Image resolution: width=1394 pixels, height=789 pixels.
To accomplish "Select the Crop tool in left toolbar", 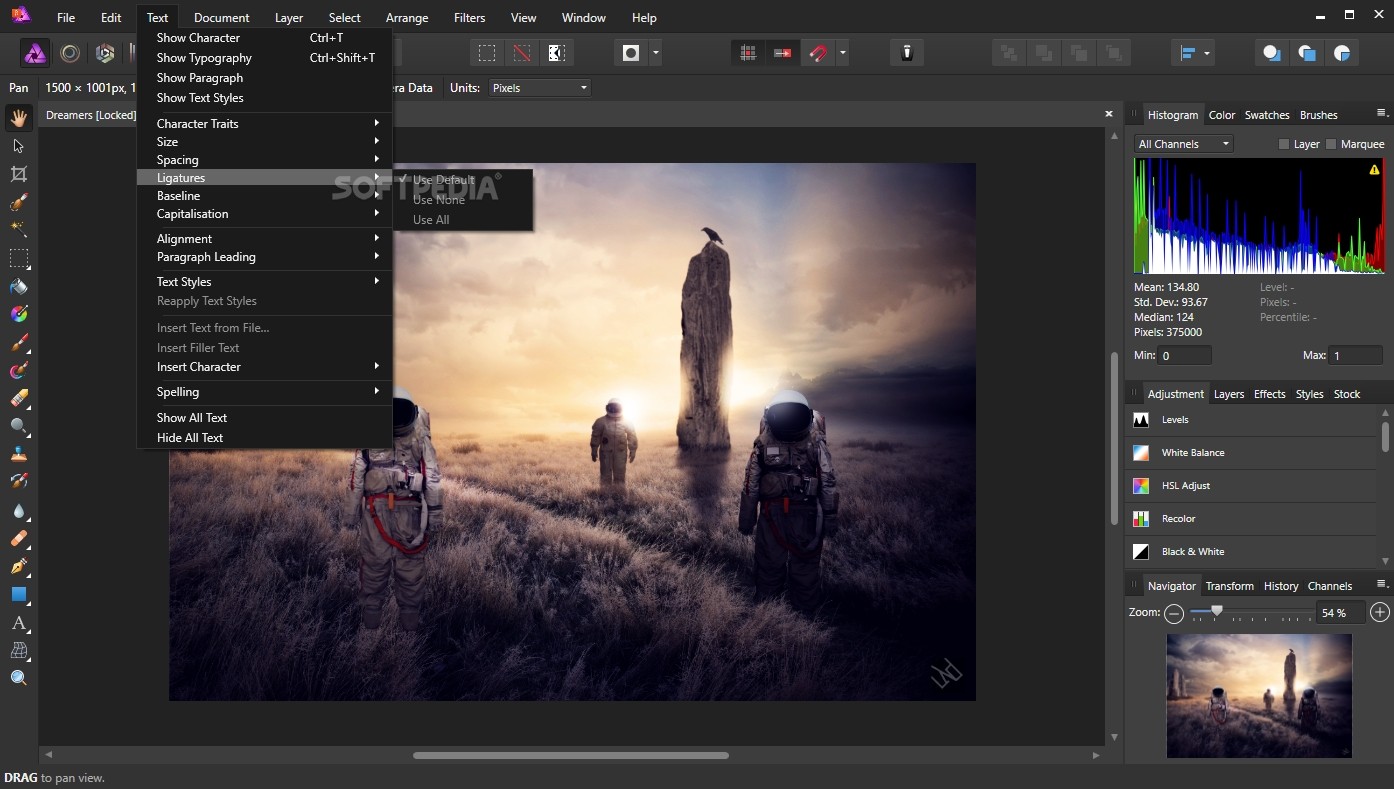I will [18, 174].
